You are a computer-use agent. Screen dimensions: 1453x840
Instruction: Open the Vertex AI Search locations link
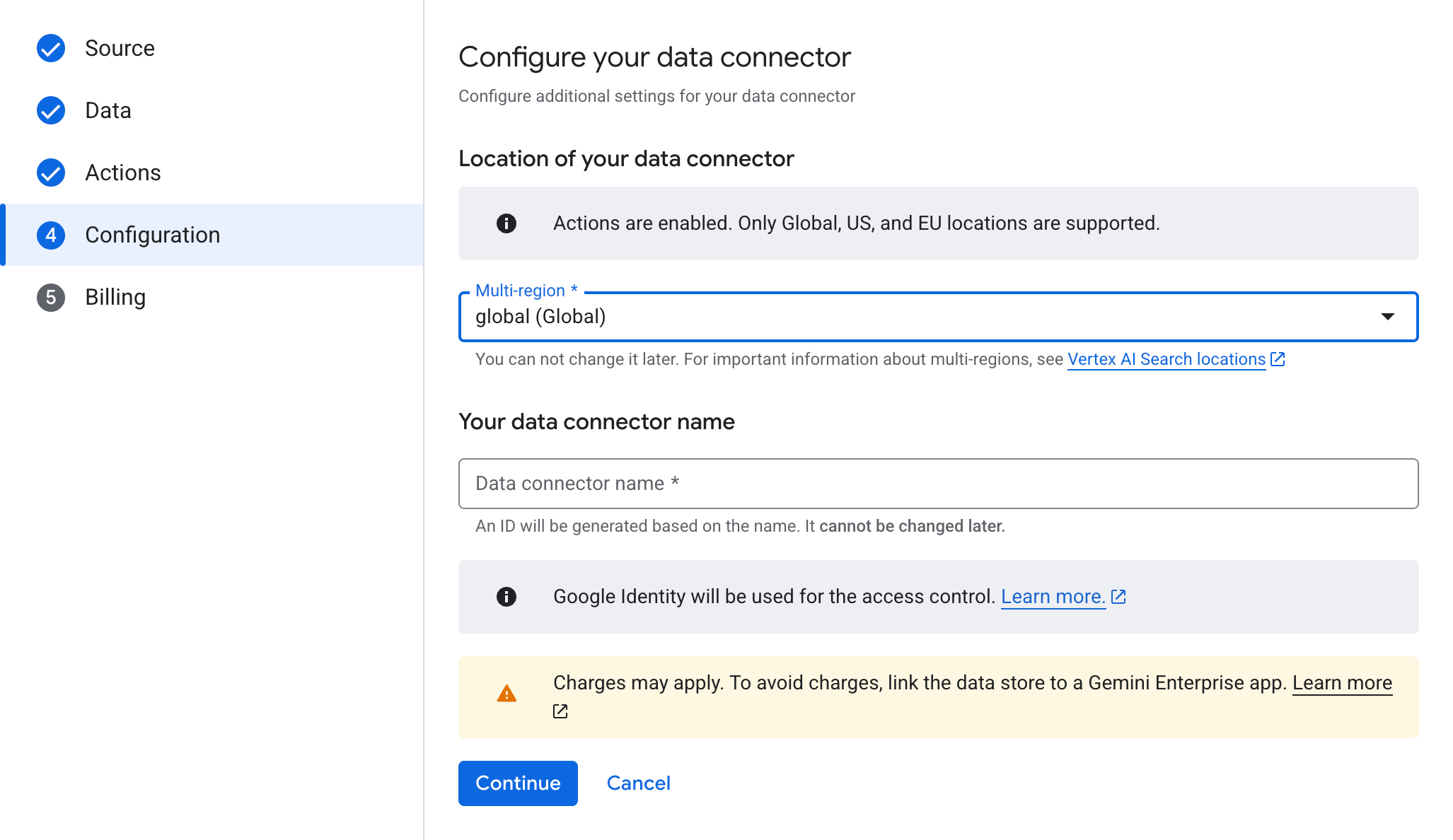[x=1166, y=359]
